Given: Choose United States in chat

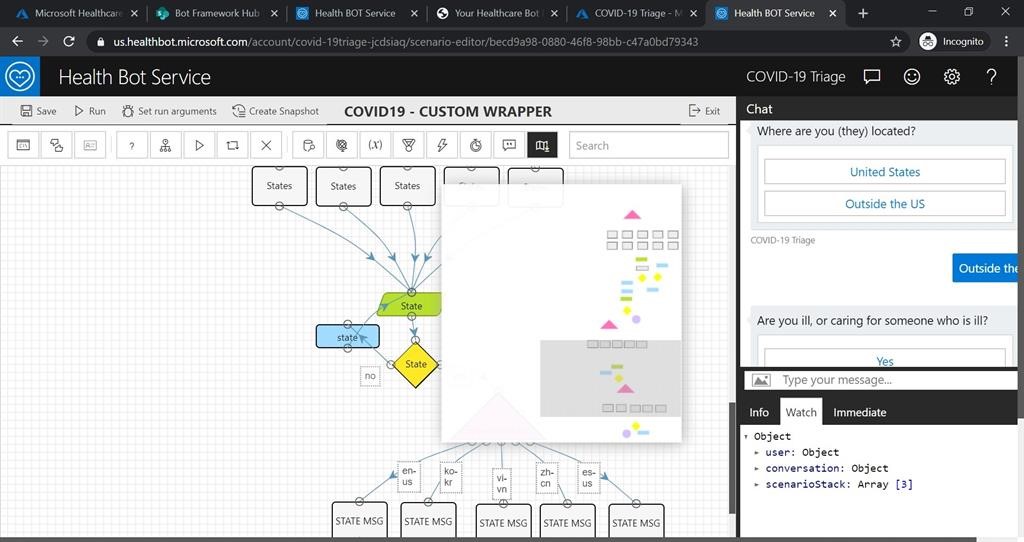Looking at the screenshot, I should [885, 172].
